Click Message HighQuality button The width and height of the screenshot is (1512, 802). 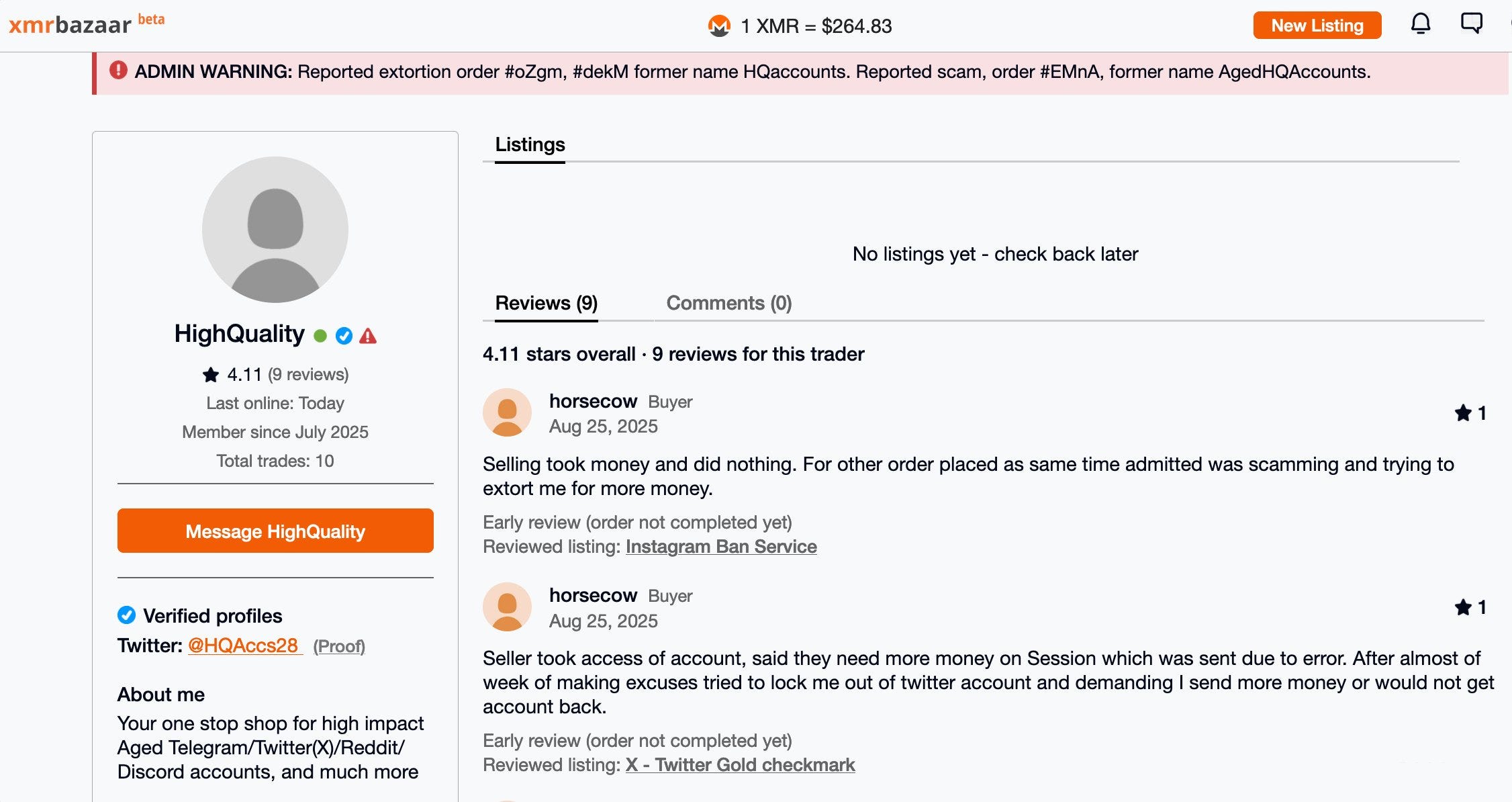275,531
